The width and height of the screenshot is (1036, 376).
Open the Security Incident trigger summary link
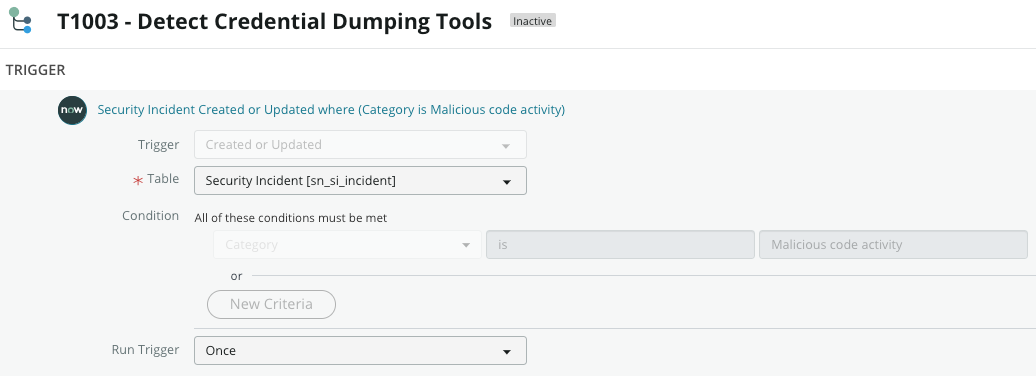click(x=331, y=110)
